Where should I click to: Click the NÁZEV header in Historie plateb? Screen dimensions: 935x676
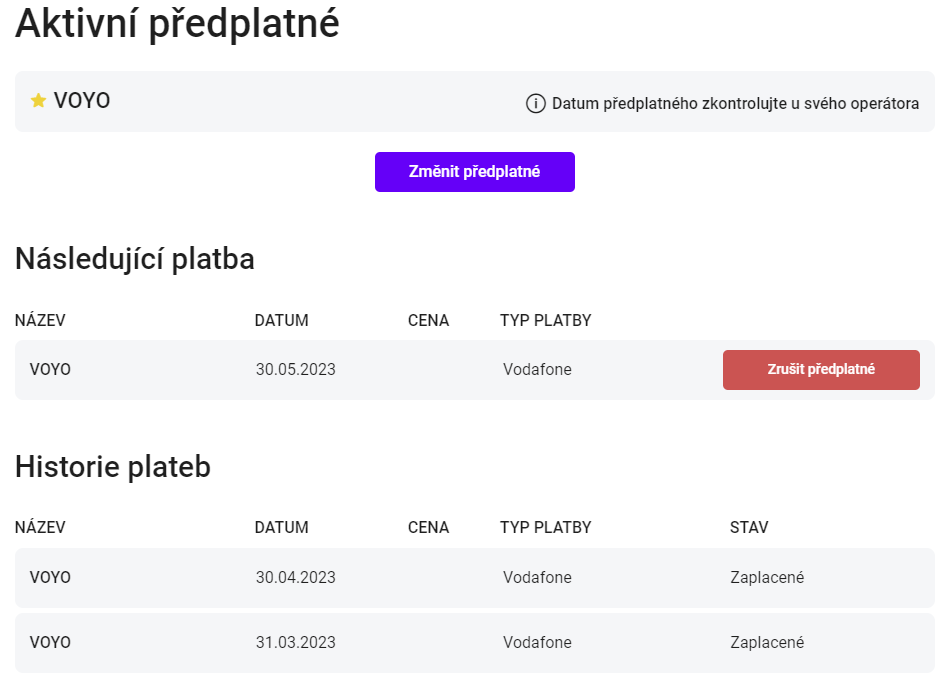(40, 528)
